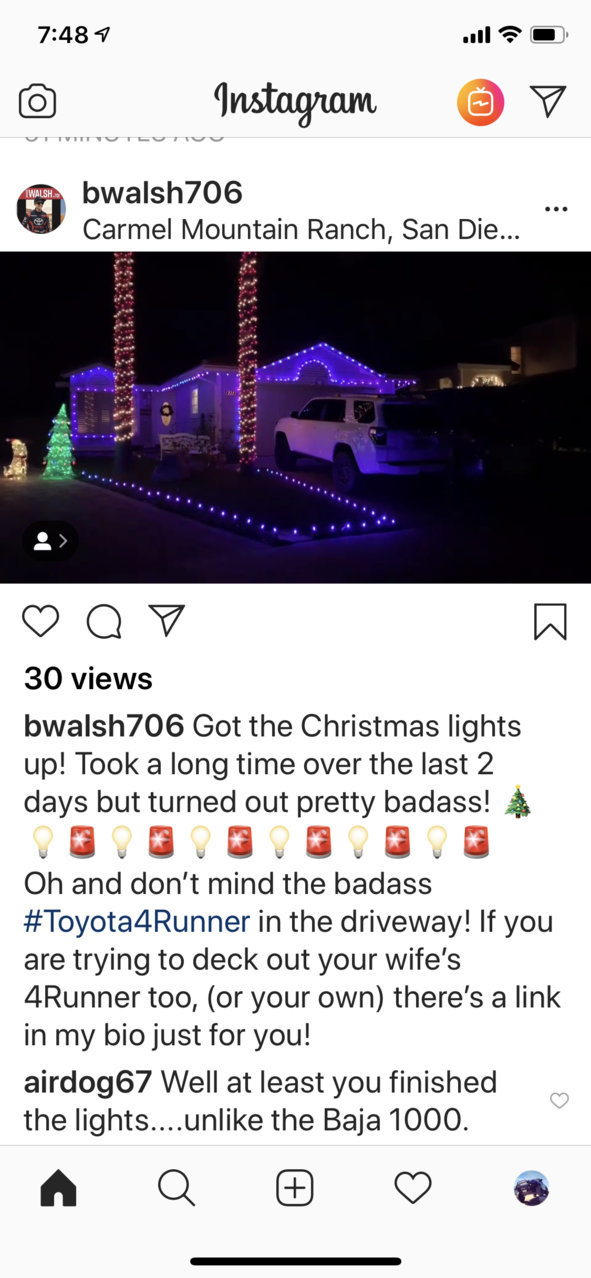Open bwalsh706's profile from the post header username

(162, 193)
